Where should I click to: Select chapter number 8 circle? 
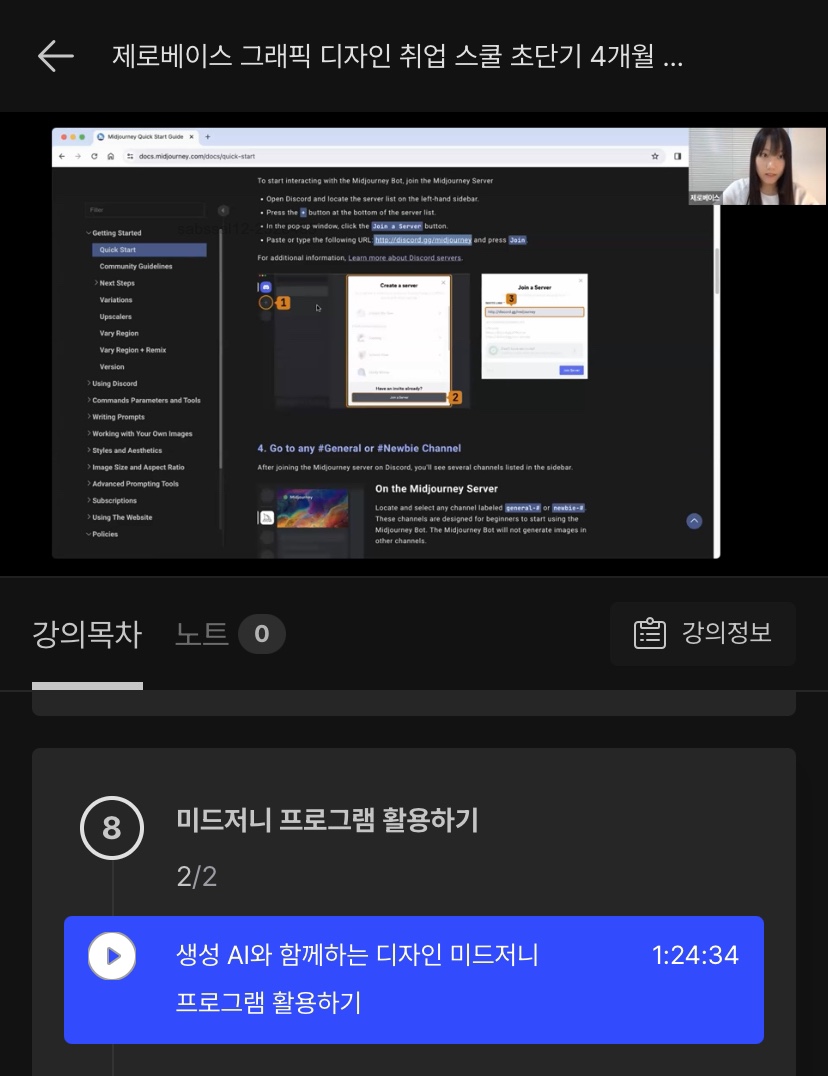click(x=112, y=828)
